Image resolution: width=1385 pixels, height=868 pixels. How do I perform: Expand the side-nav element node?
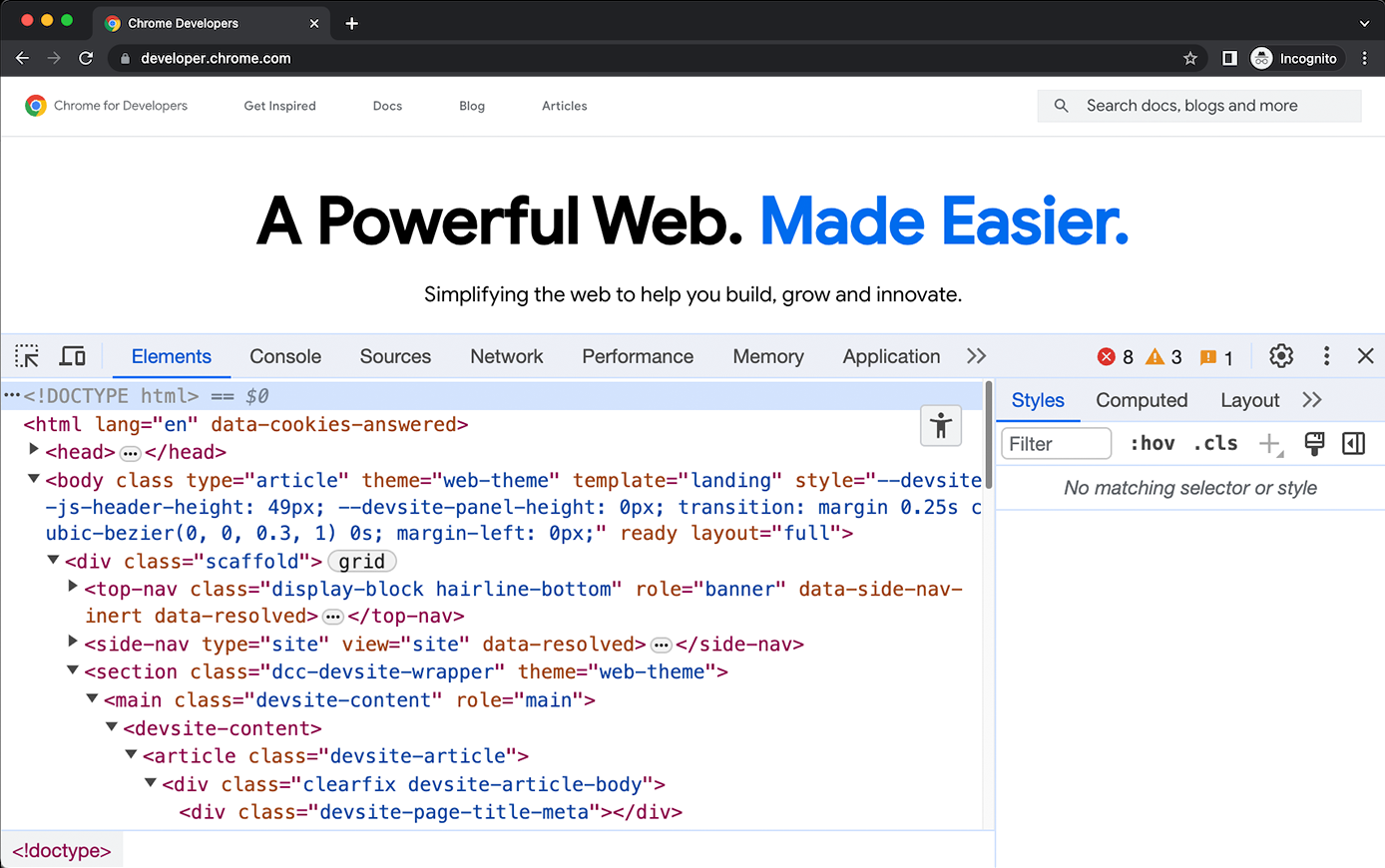point(73,642)
